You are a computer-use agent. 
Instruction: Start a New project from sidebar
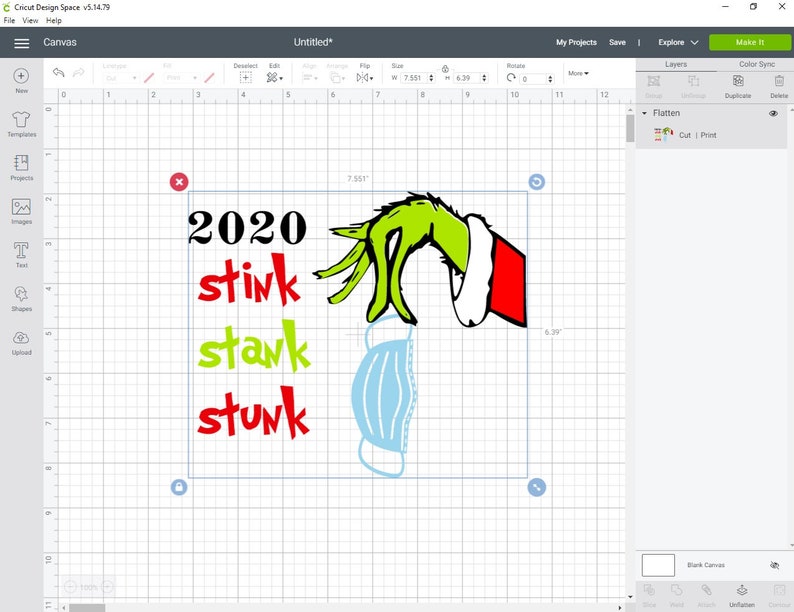click(x=21, y=81)
